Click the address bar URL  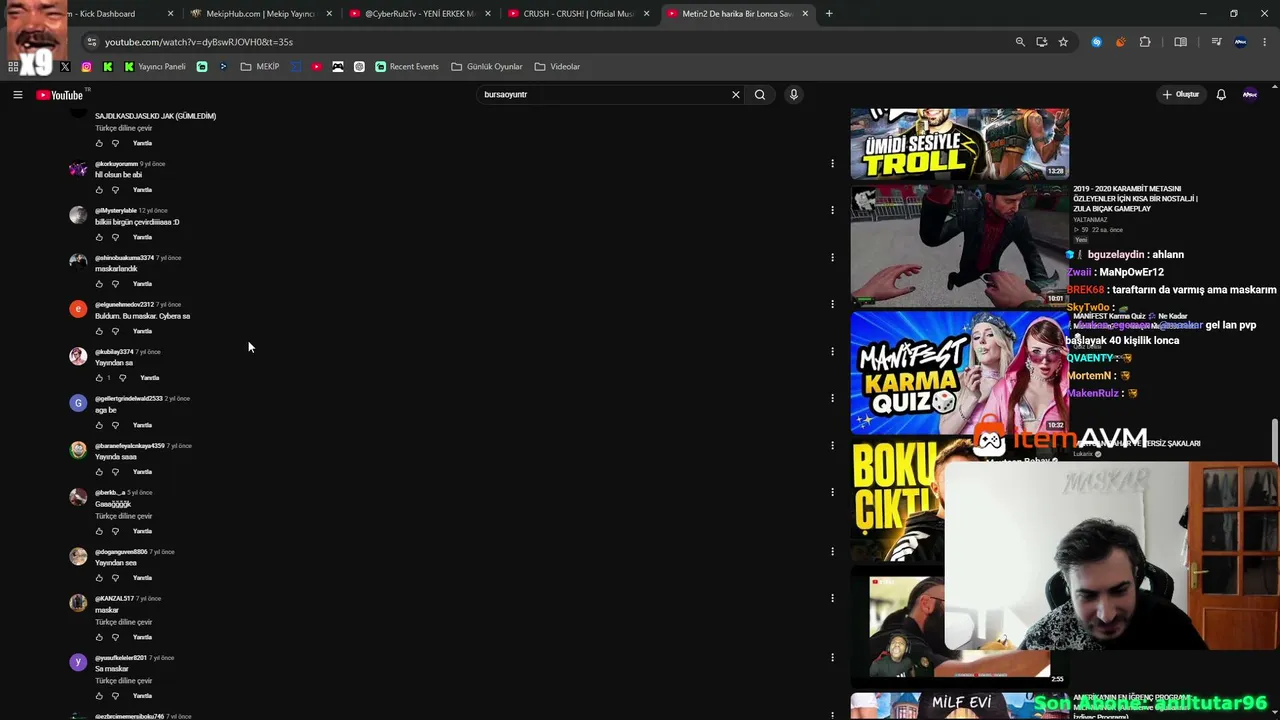(199, 42)
